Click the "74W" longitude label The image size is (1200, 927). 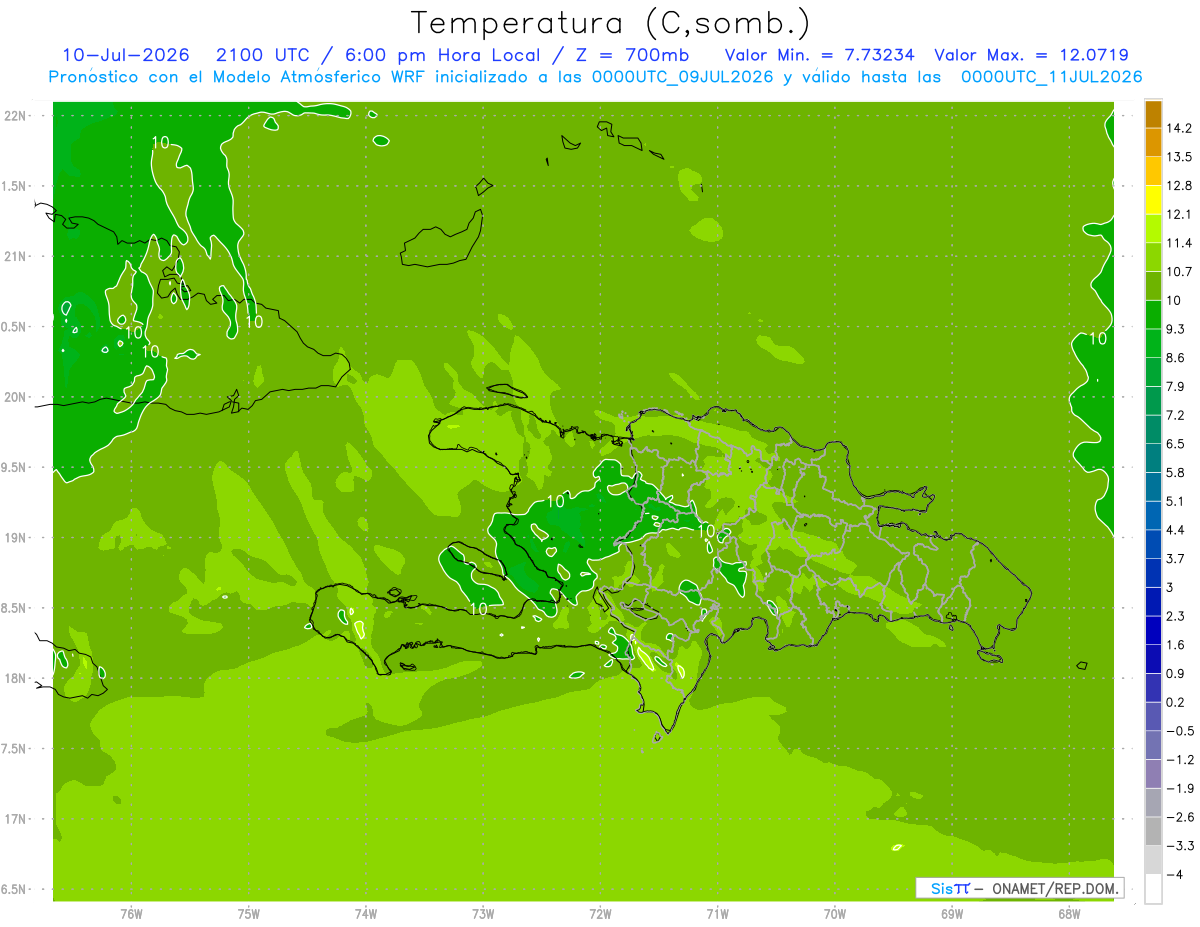366,914
